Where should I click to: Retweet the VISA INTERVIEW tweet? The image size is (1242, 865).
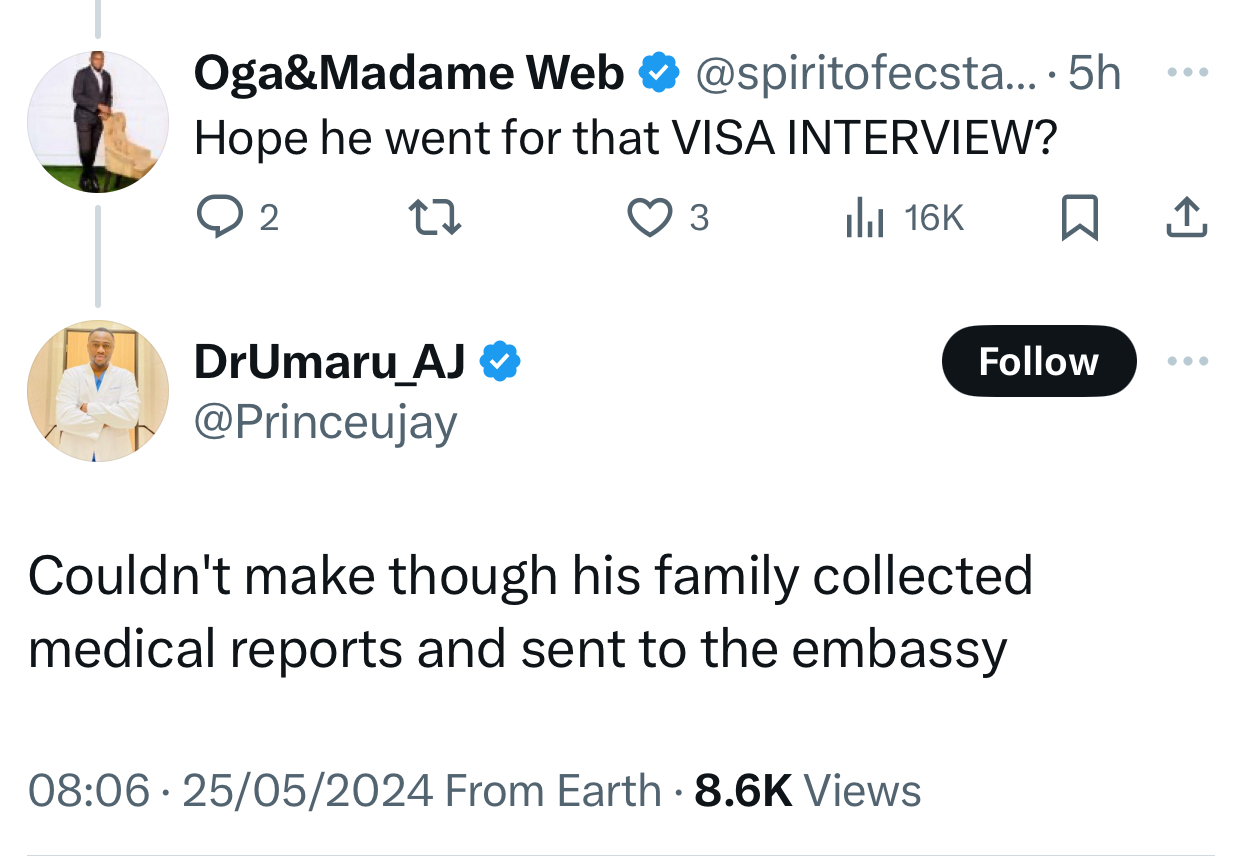coord(437,217)
